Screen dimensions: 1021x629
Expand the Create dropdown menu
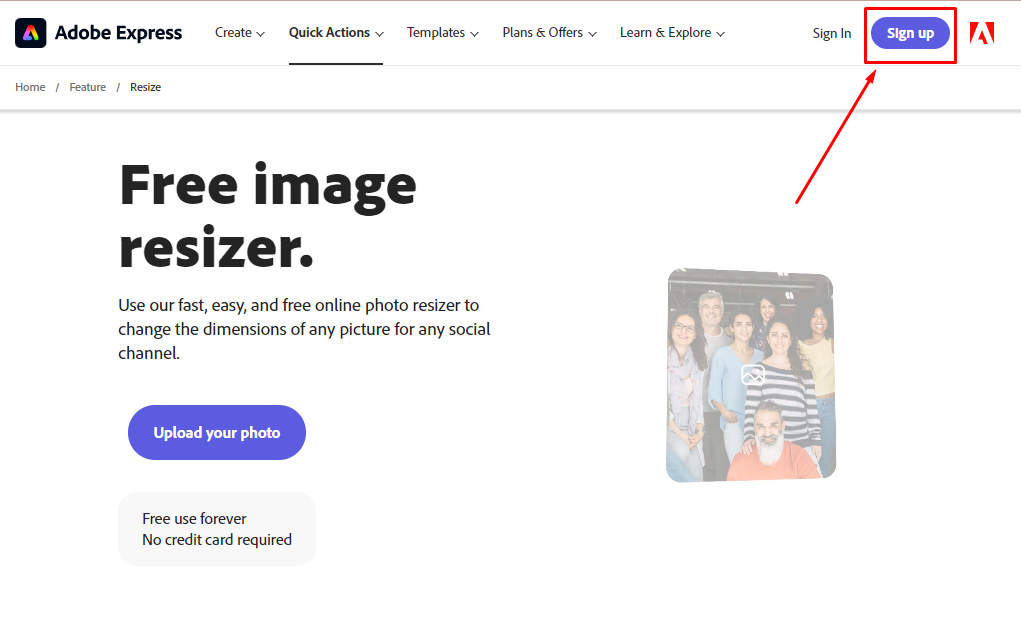[239, 32]
